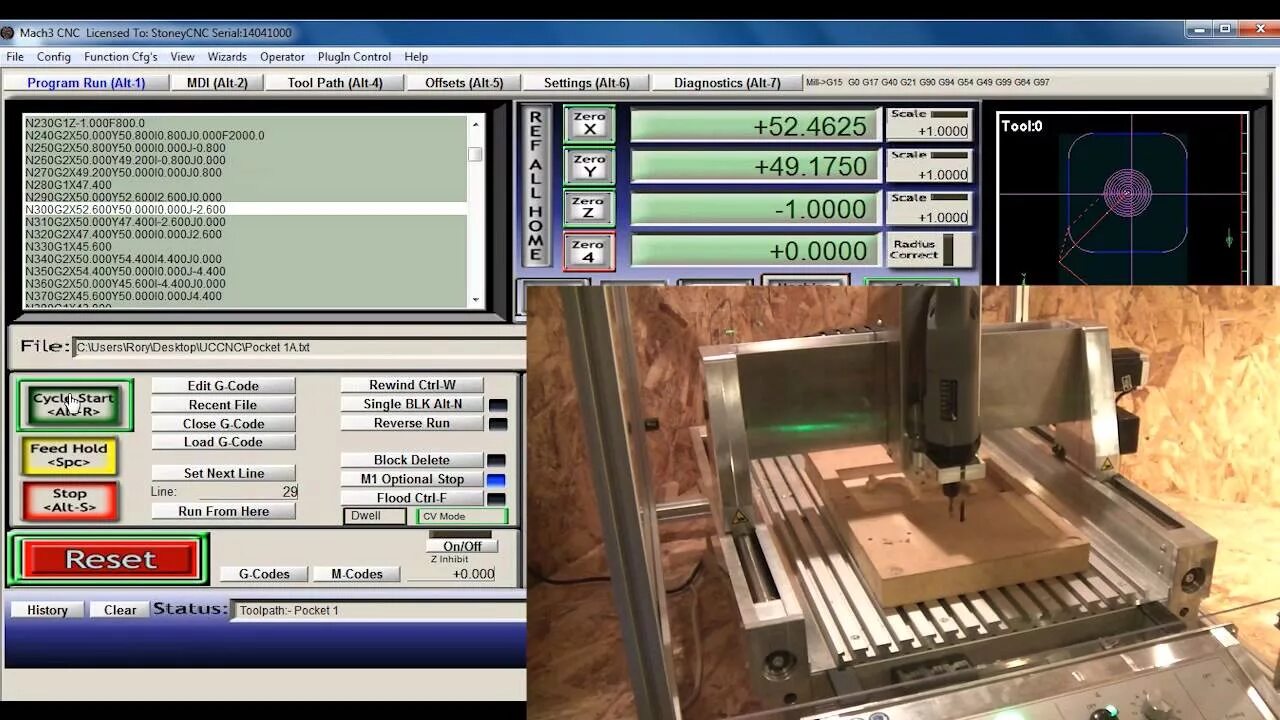Screen dimensions: 1280x720
Task: Click the Z Inhibit +0.000 value field
Action: [451, 574]
